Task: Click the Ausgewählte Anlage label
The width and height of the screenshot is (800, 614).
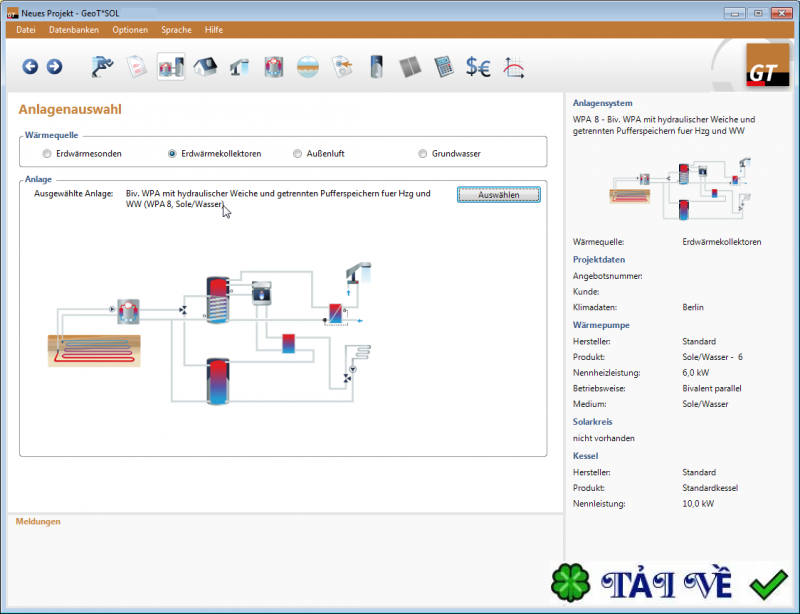Action: (73, 194)
